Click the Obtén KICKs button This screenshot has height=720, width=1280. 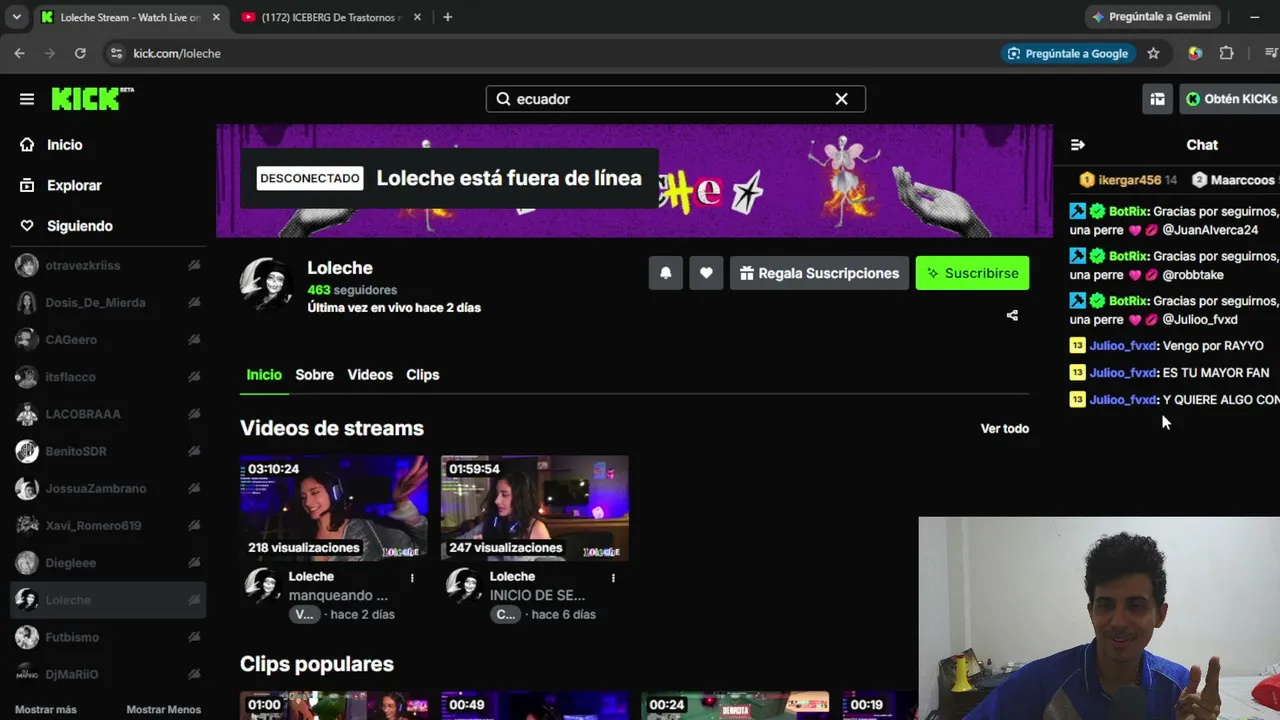tap(1230, 99)
